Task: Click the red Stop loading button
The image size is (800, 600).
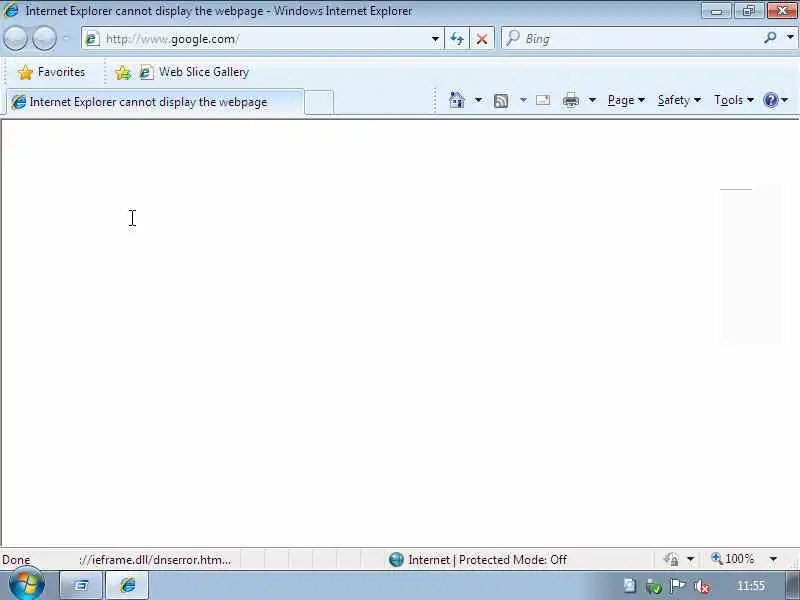Action: [x=482, y=39]
